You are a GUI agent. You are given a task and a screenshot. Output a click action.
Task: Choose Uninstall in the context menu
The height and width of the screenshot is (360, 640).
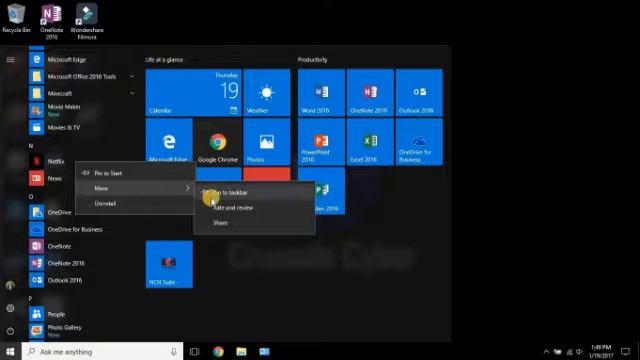[135, 203]
